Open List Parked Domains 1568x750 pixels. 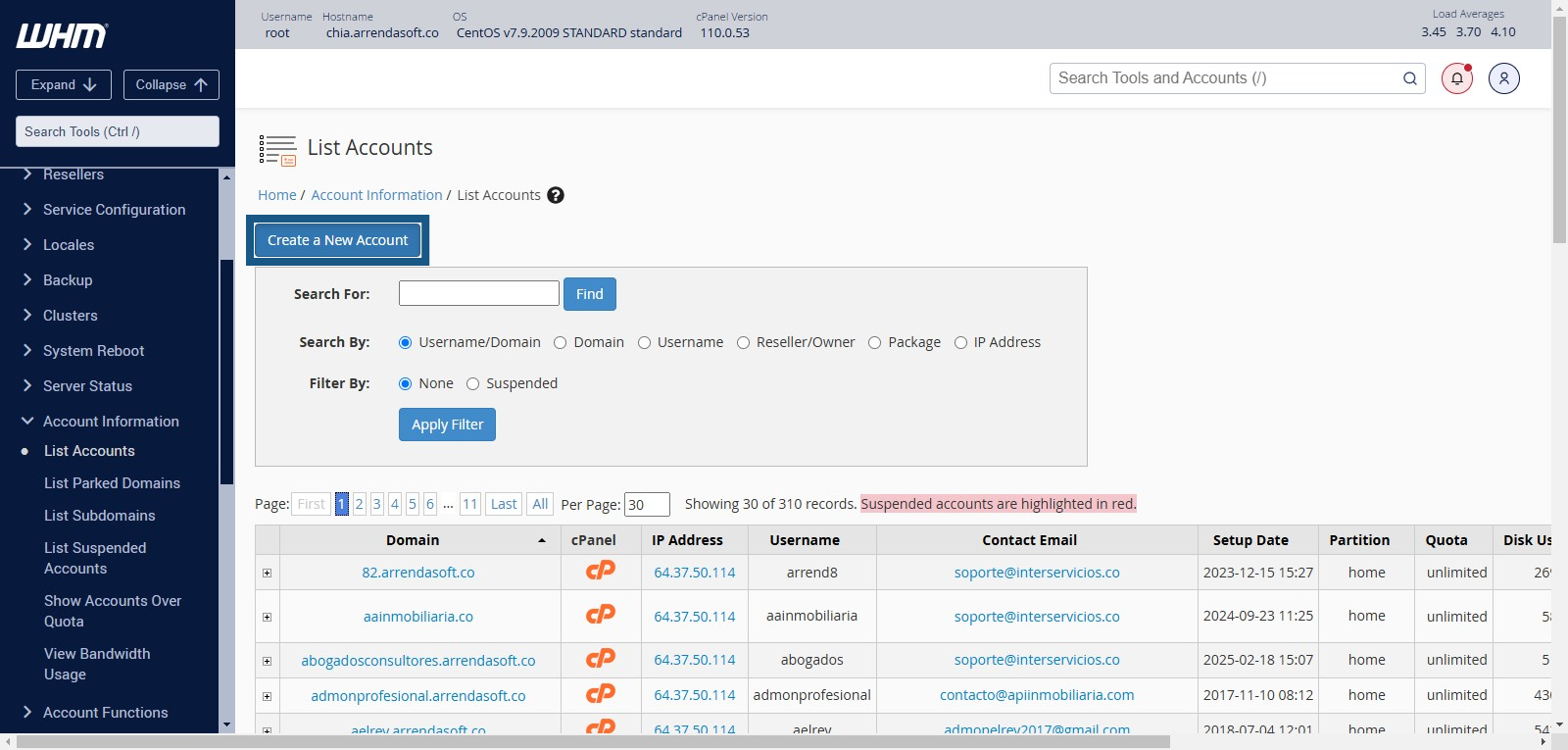tap(112, 483)
